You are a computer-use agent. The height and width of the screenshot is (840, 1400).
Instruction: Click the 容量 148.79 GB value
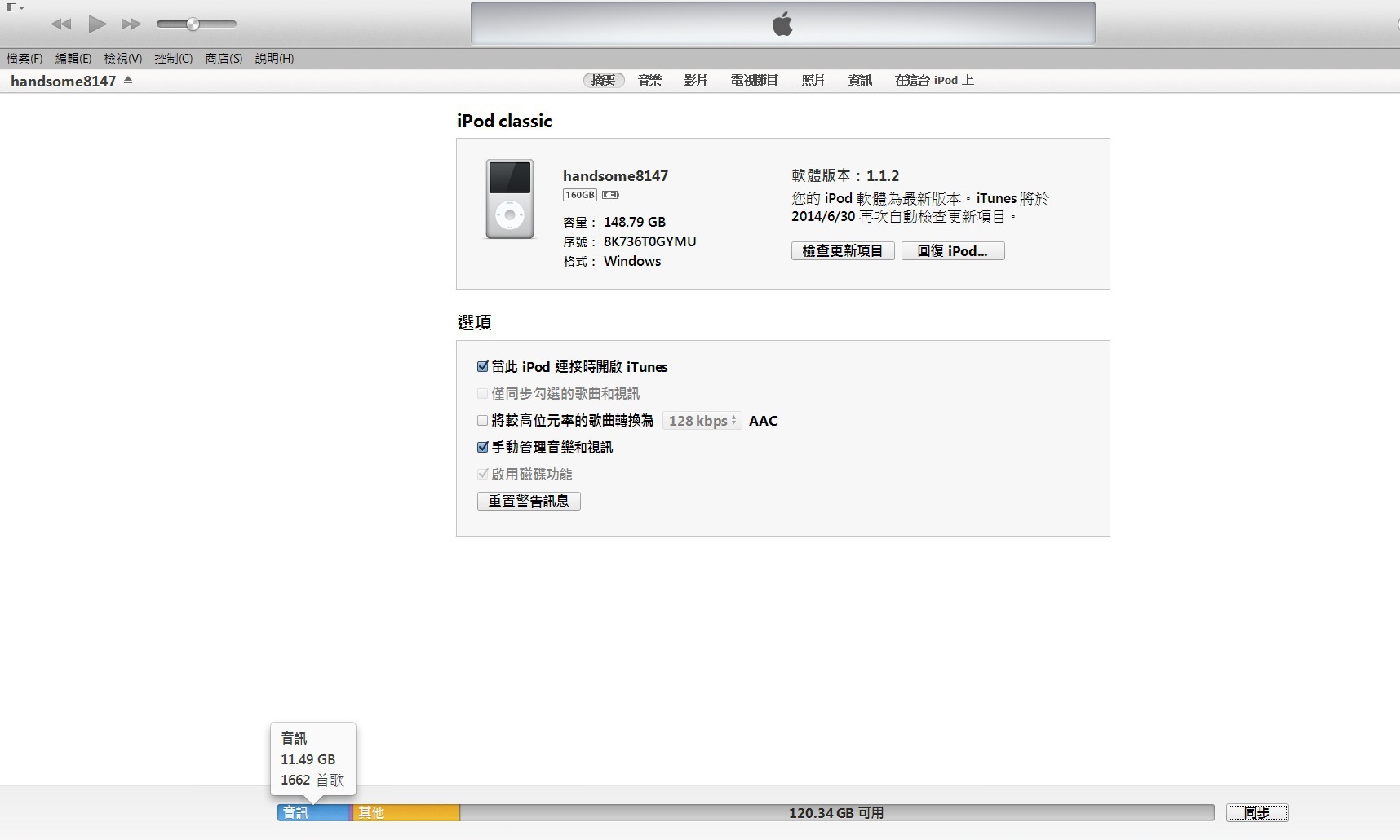[x=635, y=222]
